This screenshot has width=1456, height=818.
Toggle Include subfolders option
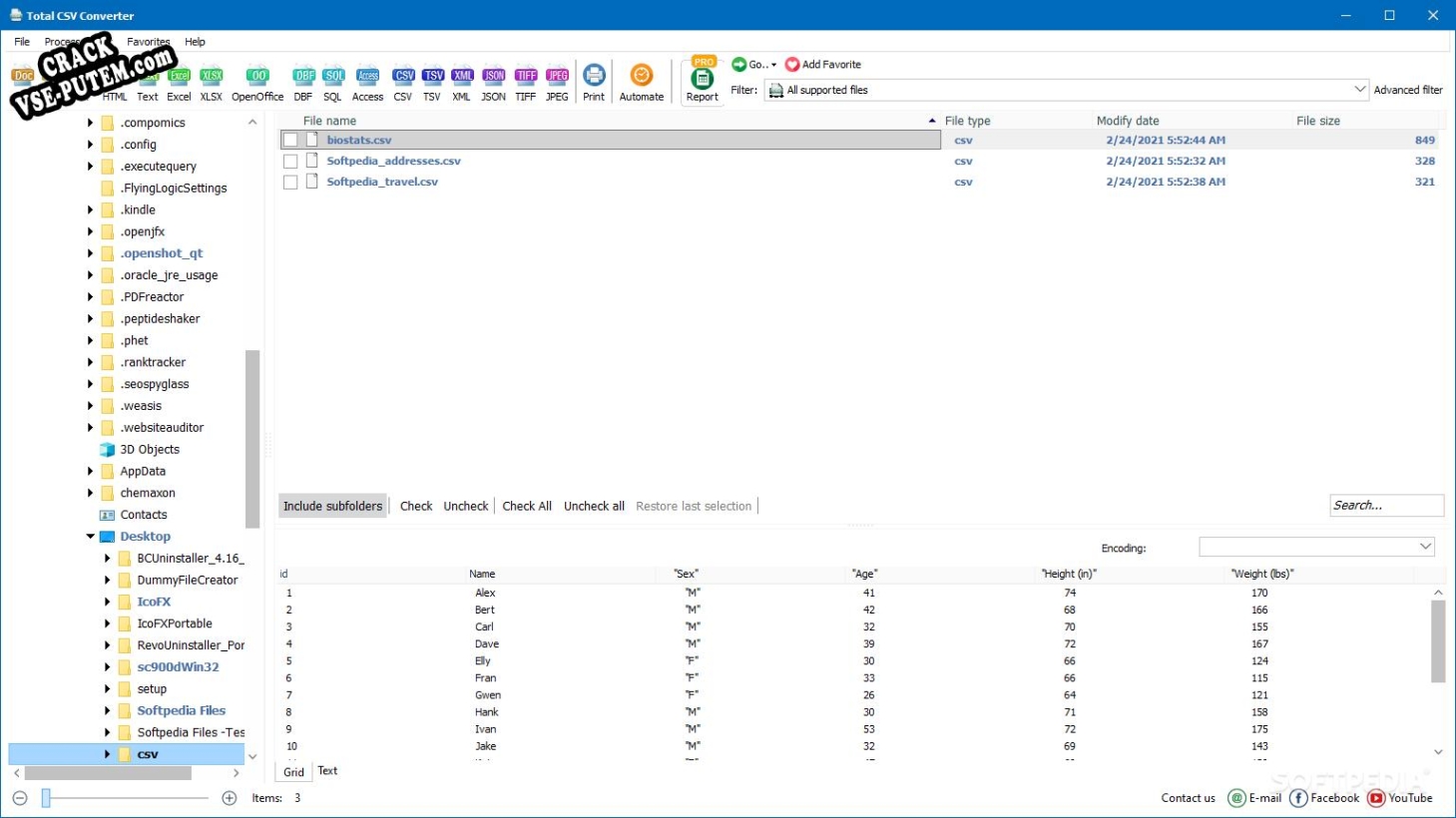332,506
